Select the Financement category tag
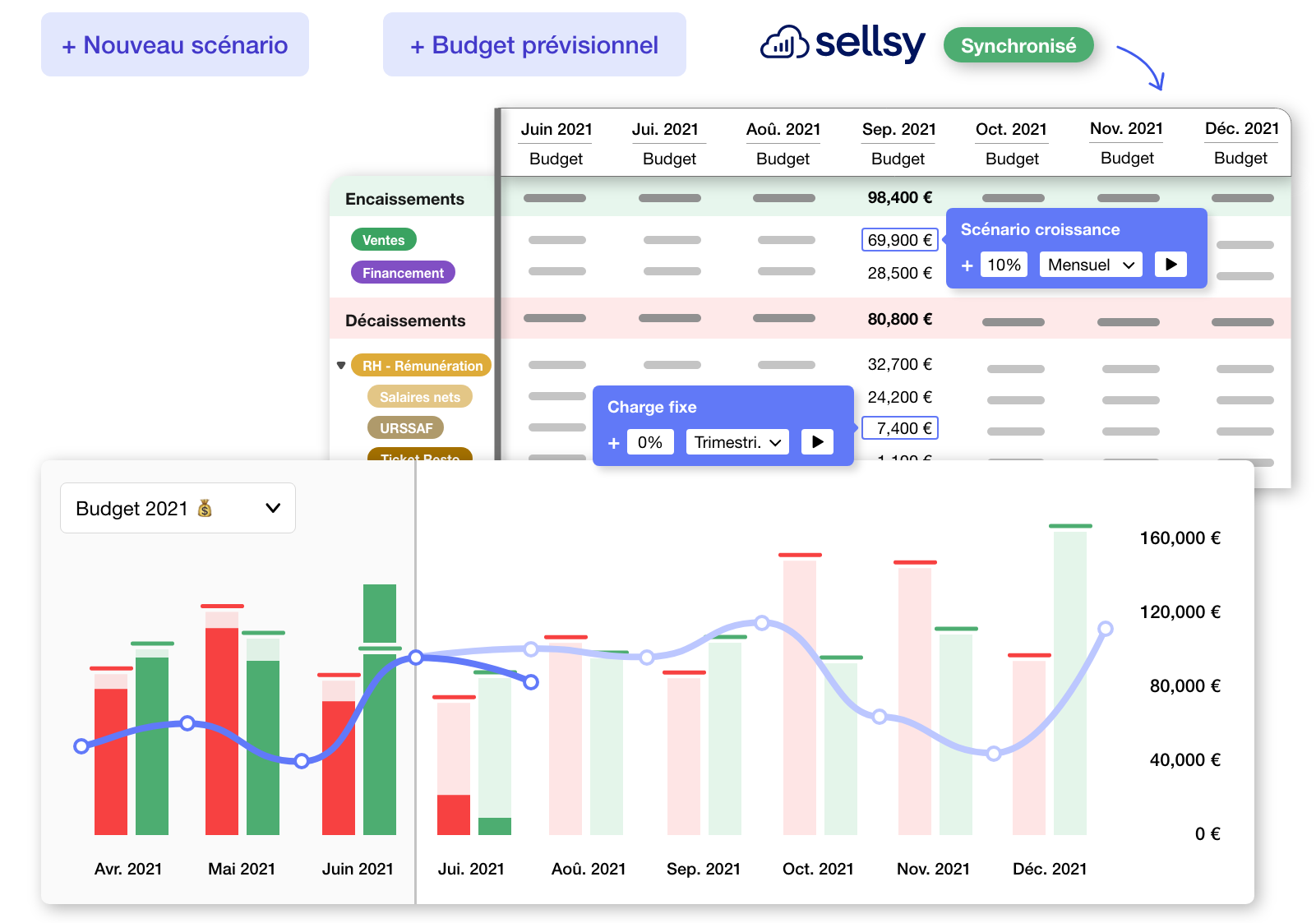Image resolution: width=1316 pixels, height=923 pixels. coord(402,272)
